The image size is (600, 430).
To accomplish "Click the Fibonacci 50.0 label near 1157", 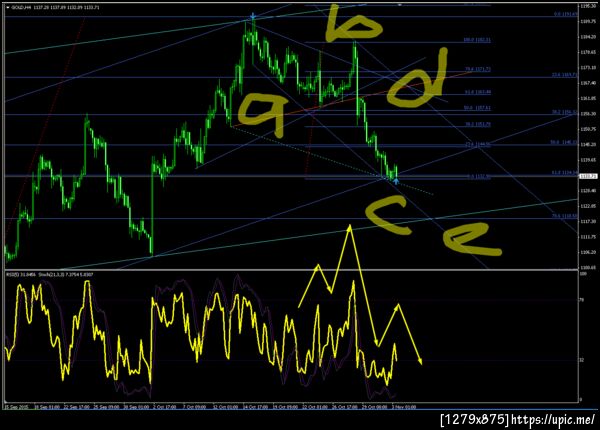I will (477, 108).
